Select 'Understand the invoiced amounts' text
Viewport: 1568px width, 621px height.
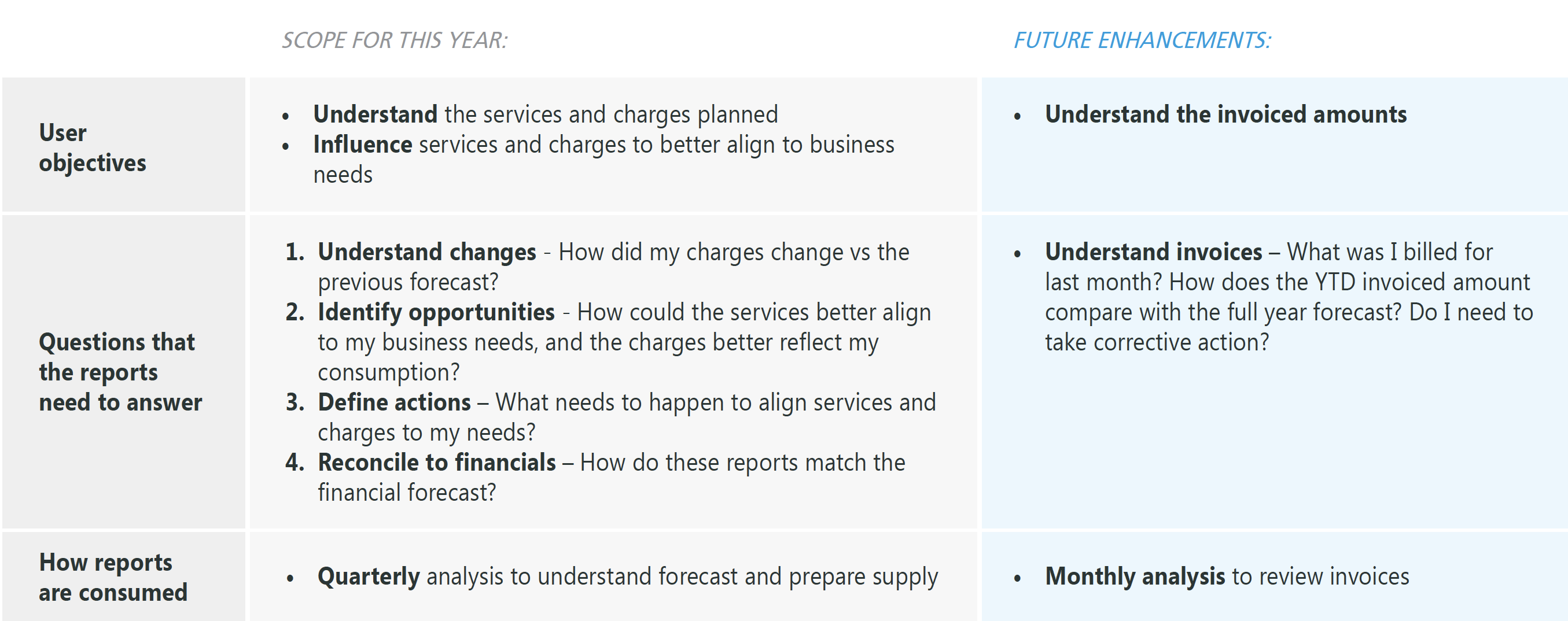tap(1225, 114)
